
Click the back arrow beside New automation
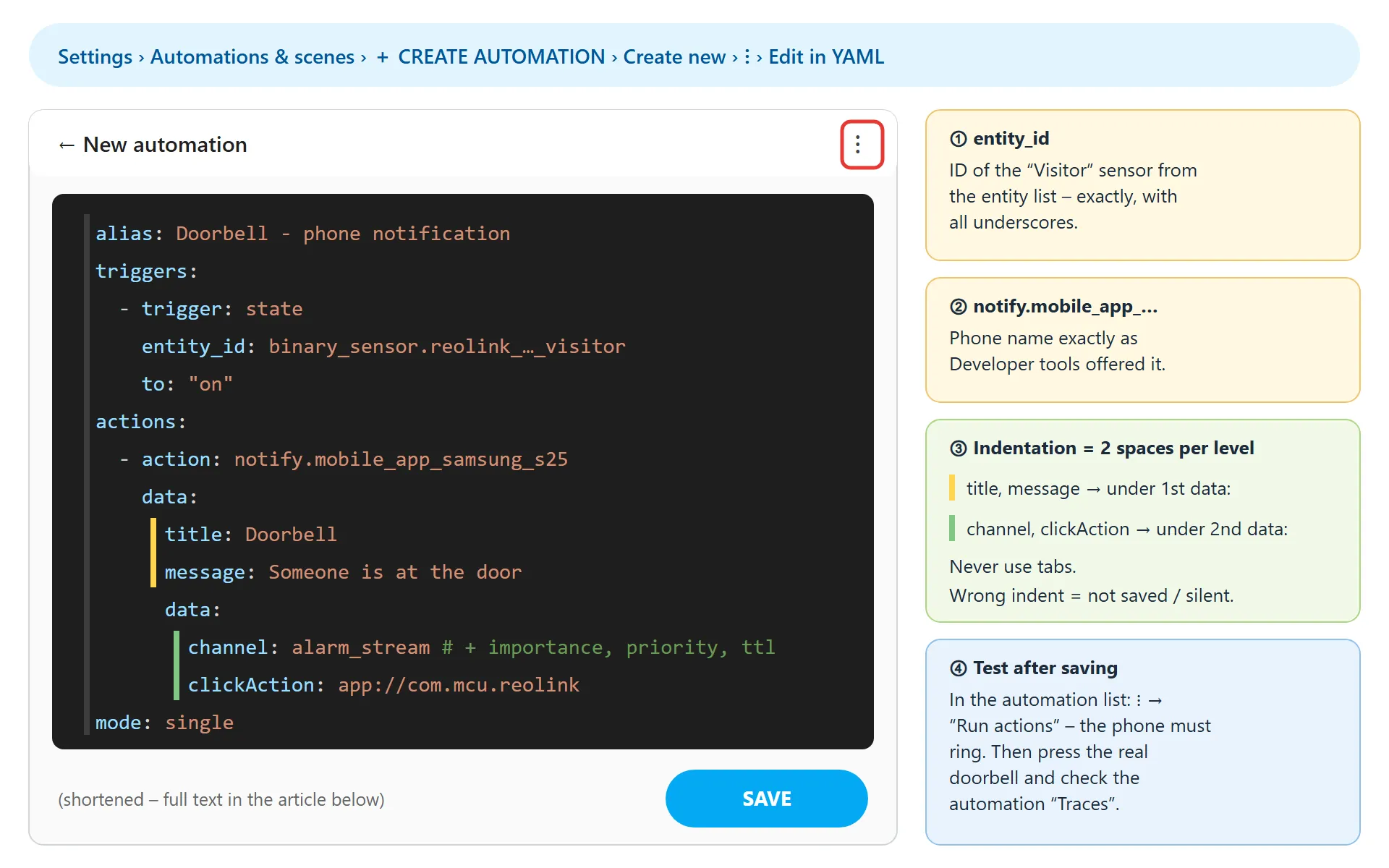point(67,145)
